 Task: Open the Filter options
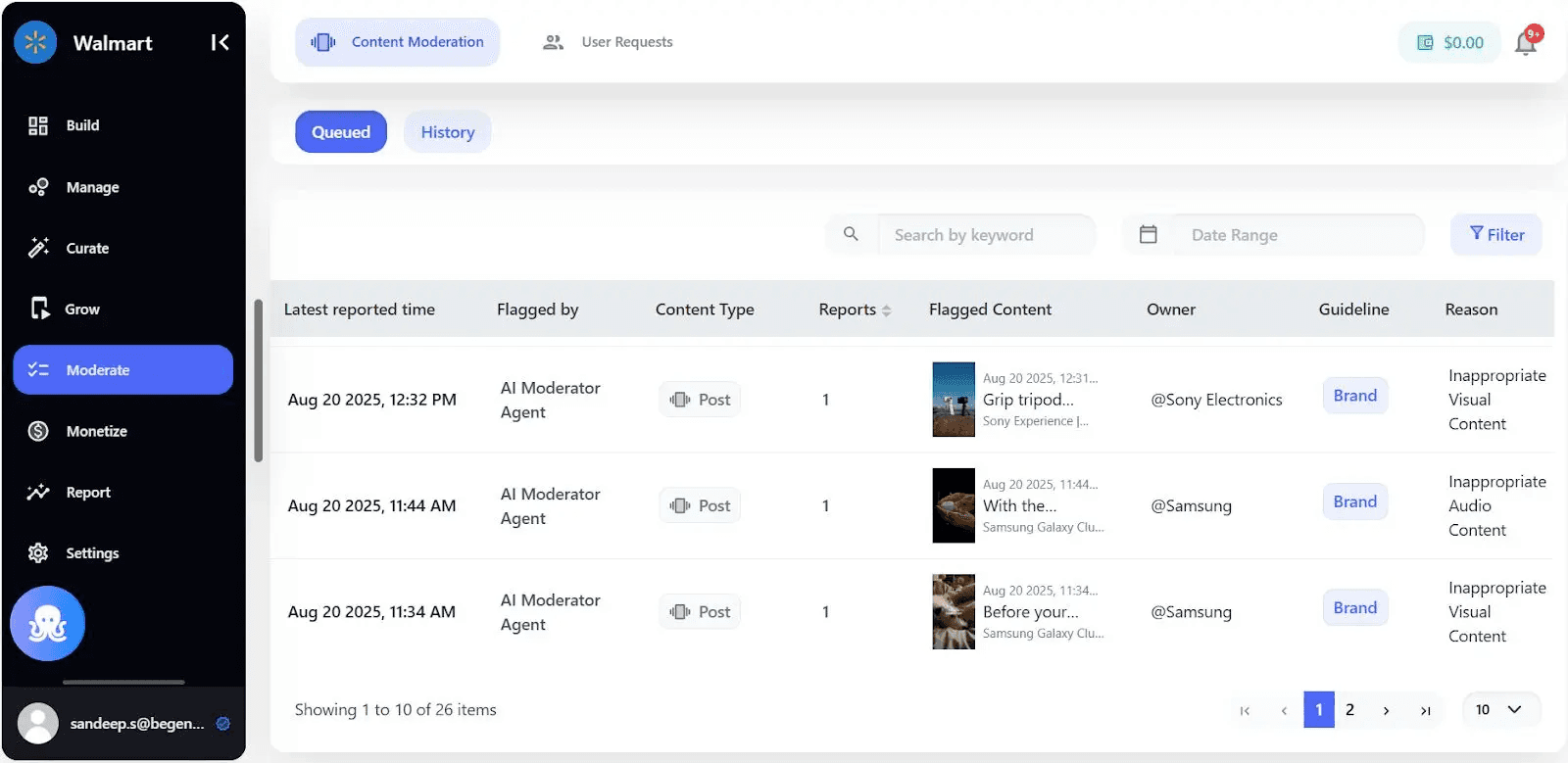click(1496, 234)
